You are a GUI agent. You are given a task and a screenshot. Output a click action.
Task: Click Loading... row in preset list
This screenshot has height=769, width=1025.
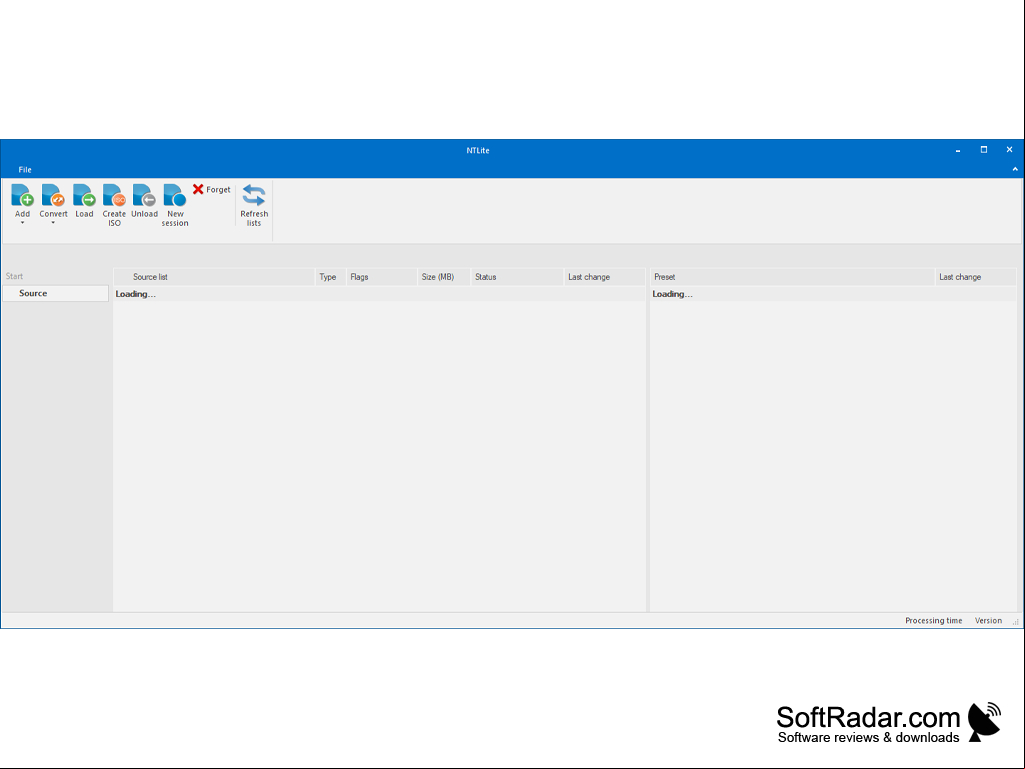tap(833, 294)
